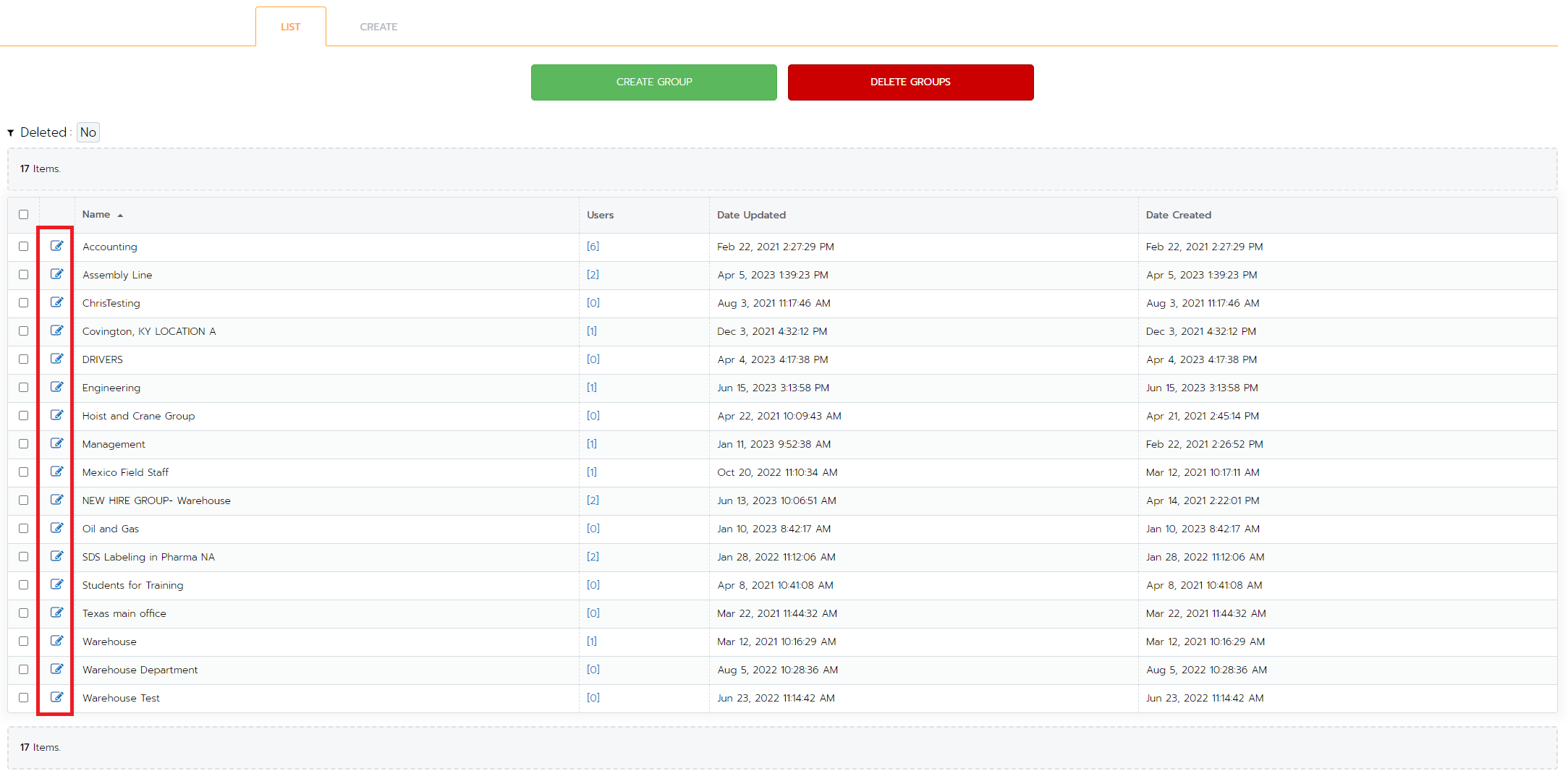
Task: Edit the Engineering group
Action: [x=56, y=386]
